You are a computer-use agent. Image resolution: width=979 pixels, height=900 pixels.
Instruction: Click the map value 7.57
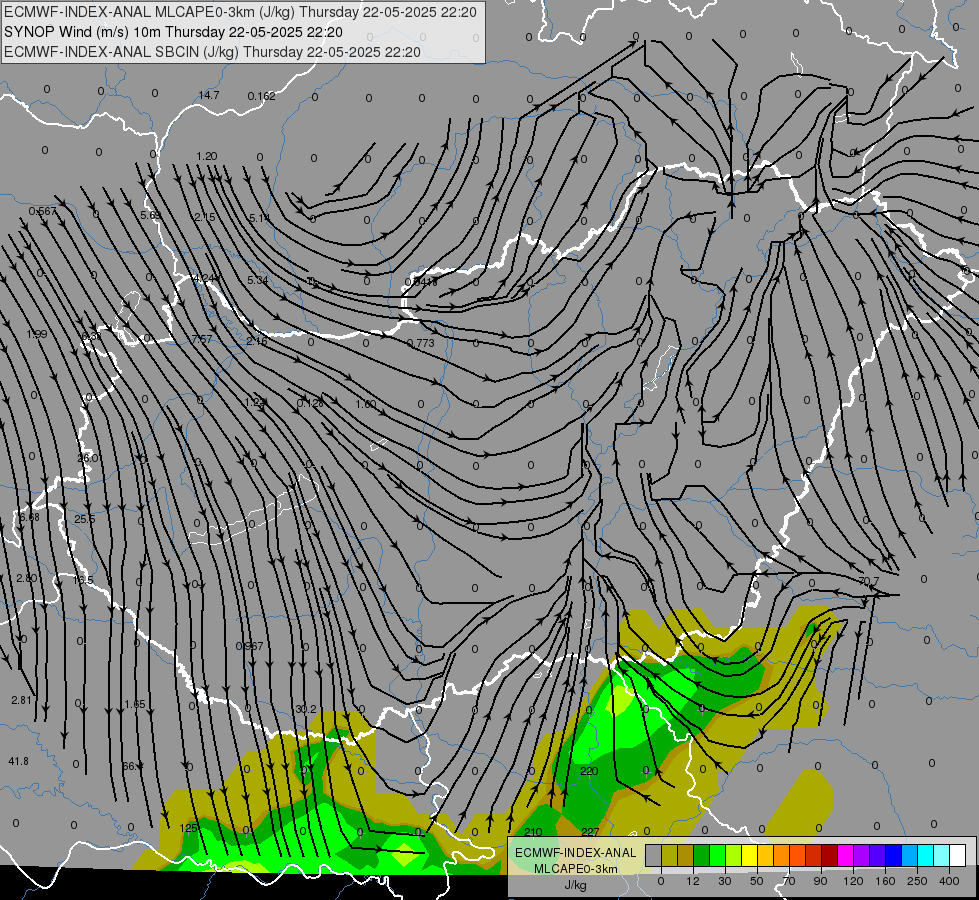click(x=202, y=339)
